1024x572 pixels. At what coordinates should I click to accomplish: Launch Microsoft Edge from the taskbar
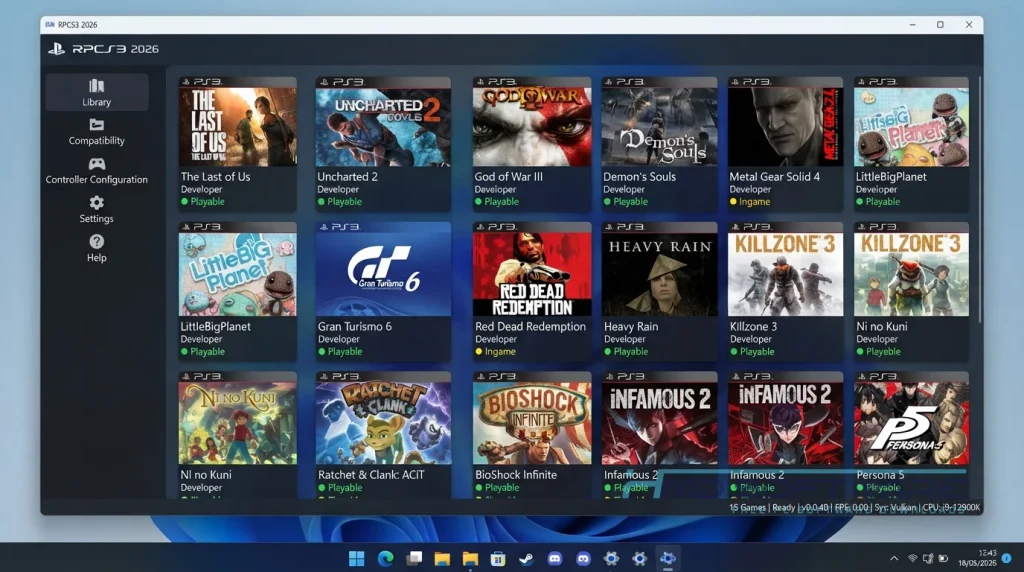click(385, 558)
